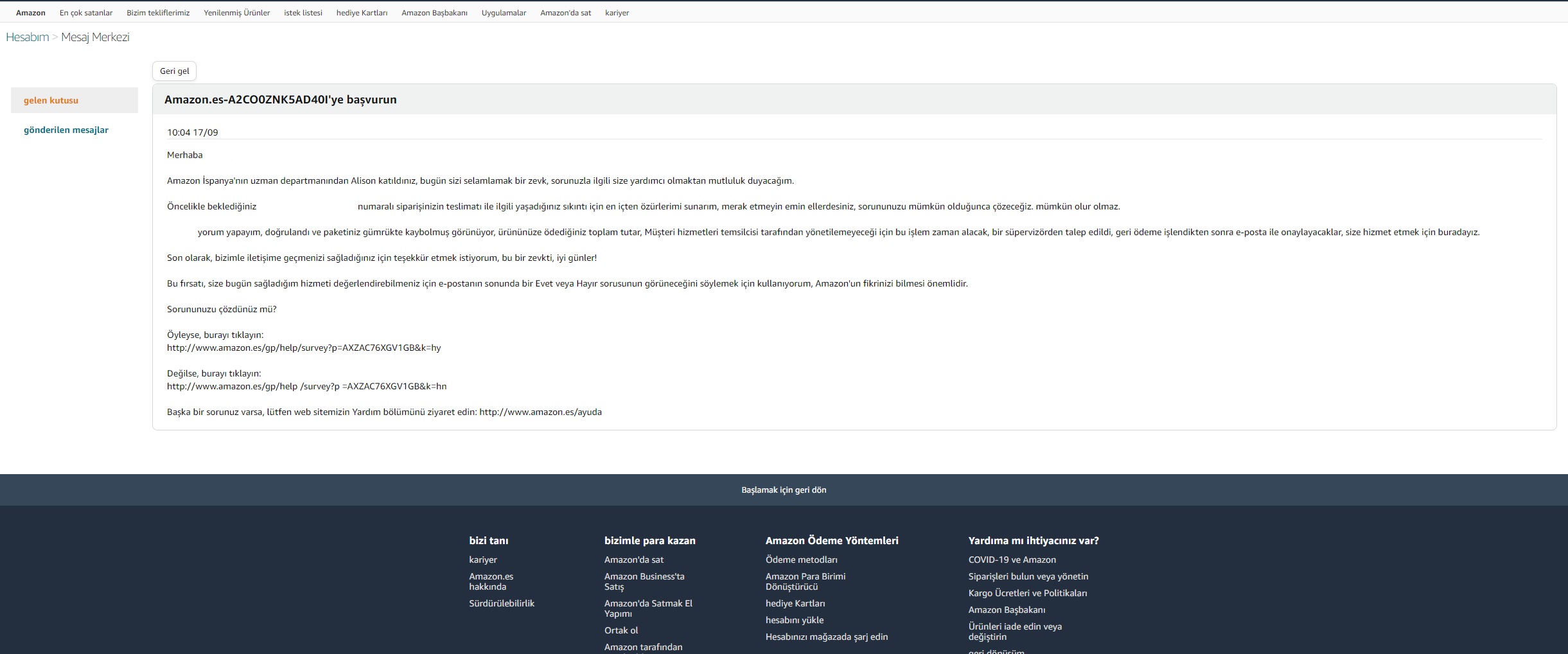
Task: Go to Bizim tekliflerimiz menu item
Action: (x=158, y=13)
